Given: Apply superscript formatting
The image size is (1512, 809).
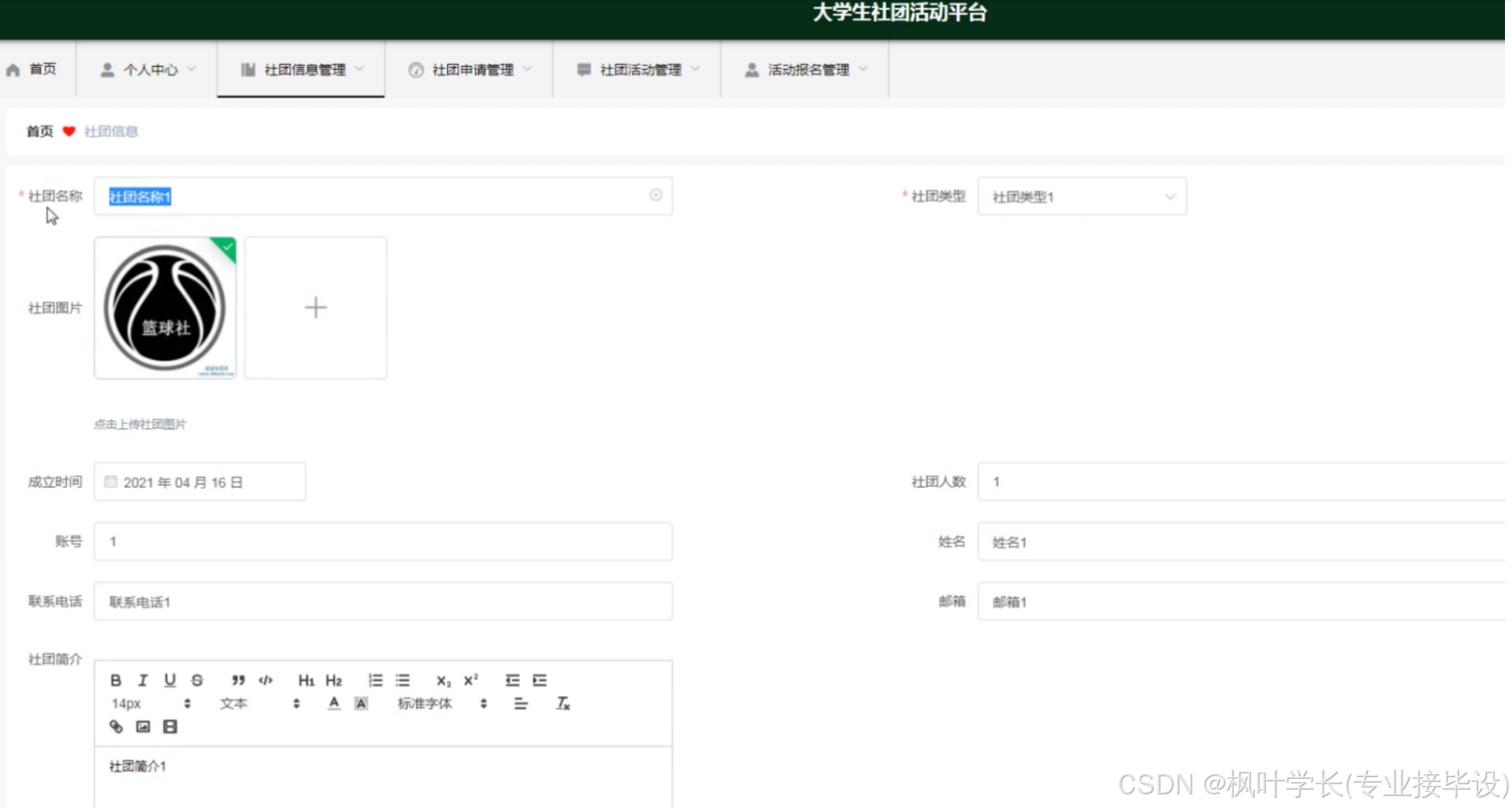Looking at the screenshot, I should coord(471,680).
